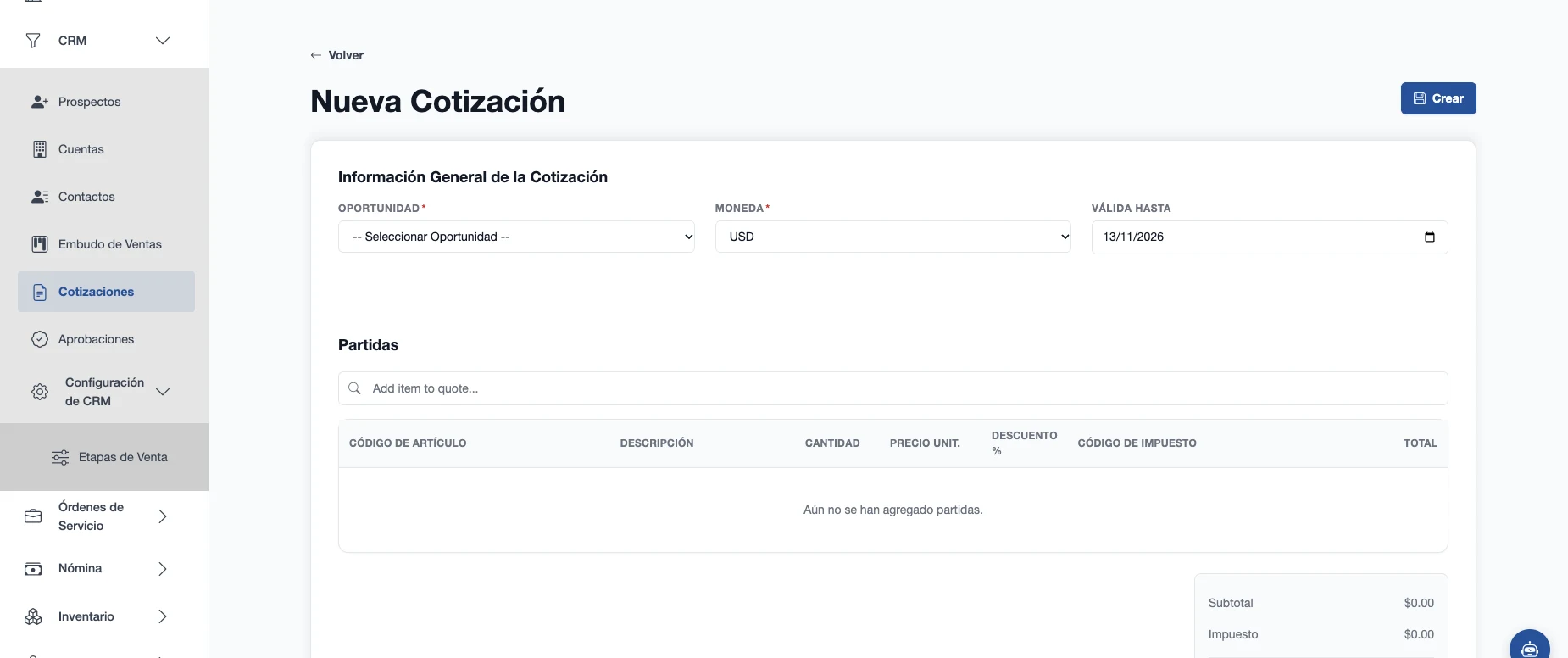Expand the Órdenes de Servicio chevron
This screenshot has height=658, width=1568.
tap(163, 516)
